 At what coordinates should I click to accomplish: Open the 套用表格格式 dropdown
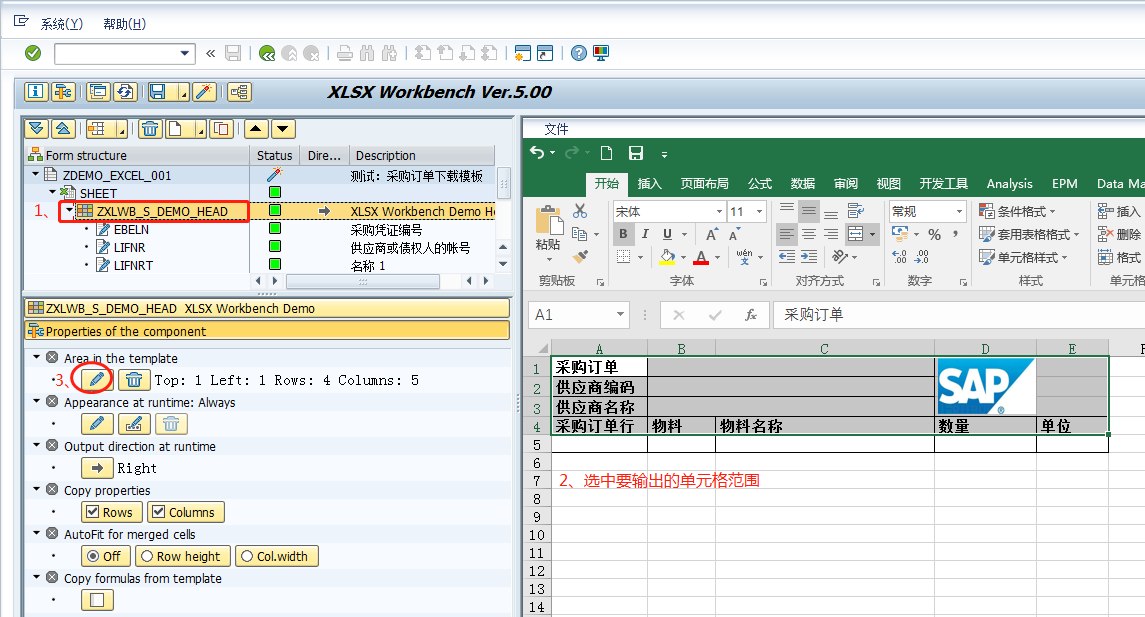[x=1029, y=234]
